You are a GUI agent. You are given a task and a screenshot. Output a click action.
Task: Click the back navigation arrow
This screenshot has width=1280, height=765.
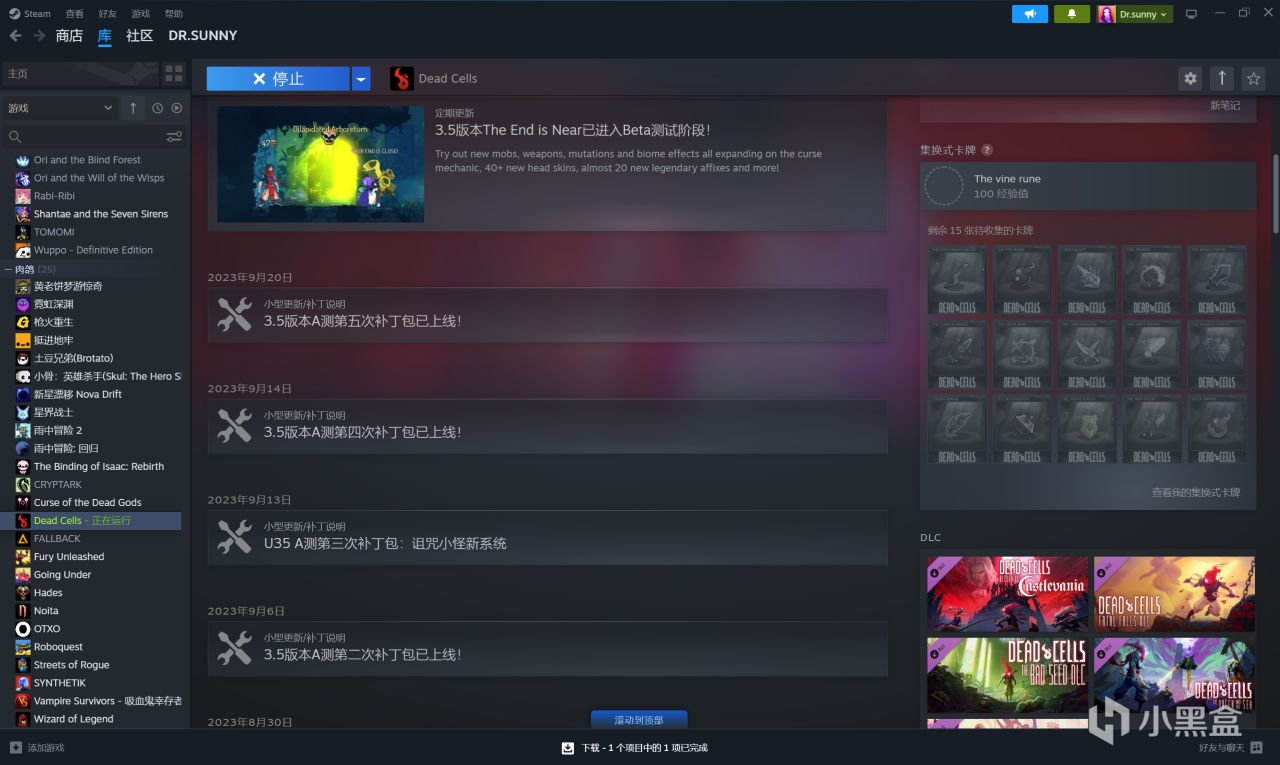pos(15,35)
